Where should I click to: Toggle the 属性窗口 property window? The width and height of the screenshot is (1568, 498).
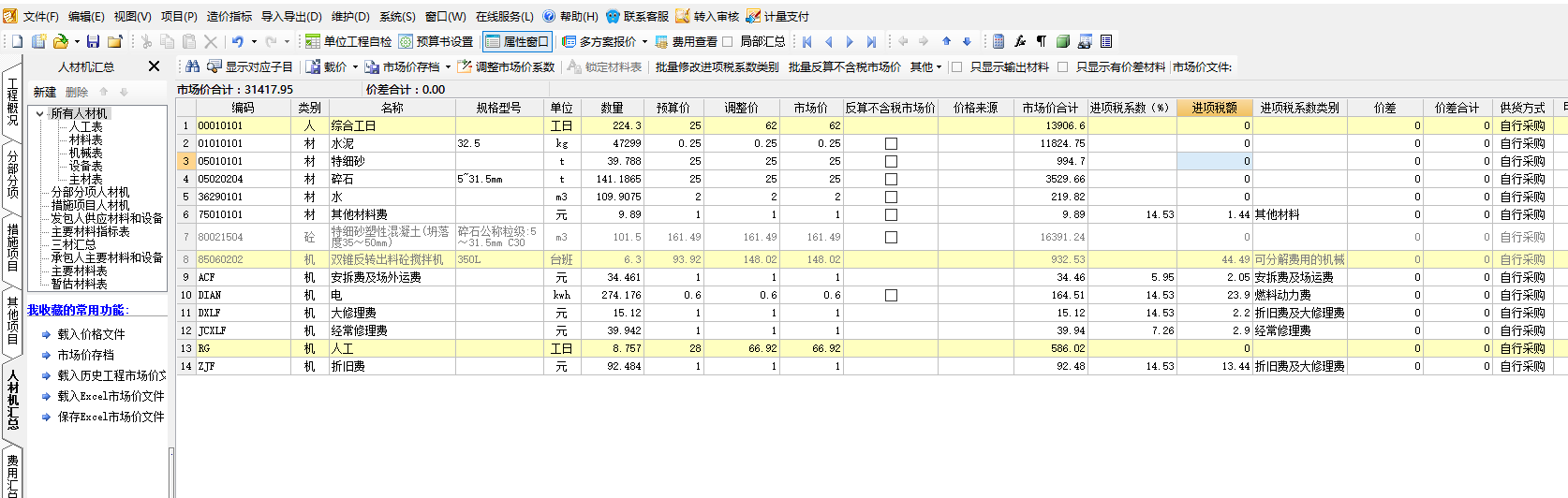(516, 41)
